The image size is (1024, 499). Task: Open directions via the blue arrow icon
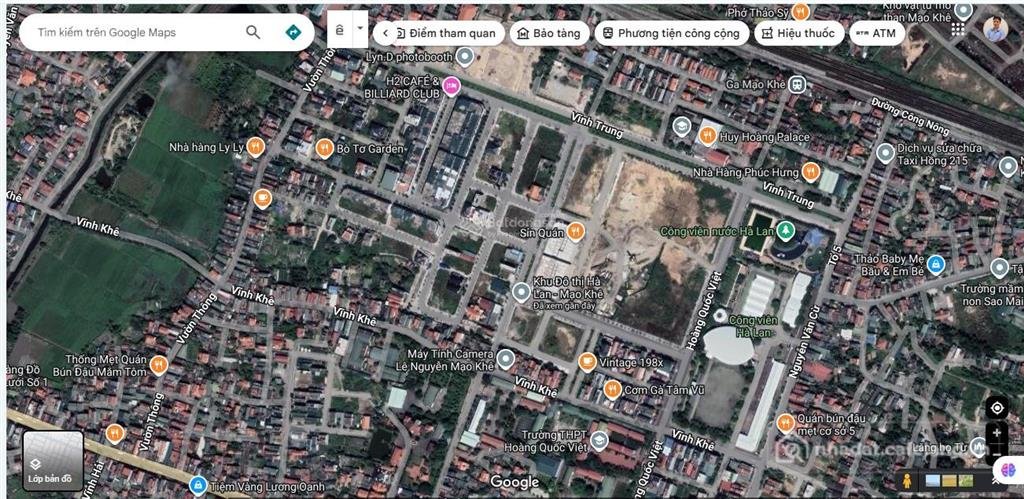click(293, 32)
